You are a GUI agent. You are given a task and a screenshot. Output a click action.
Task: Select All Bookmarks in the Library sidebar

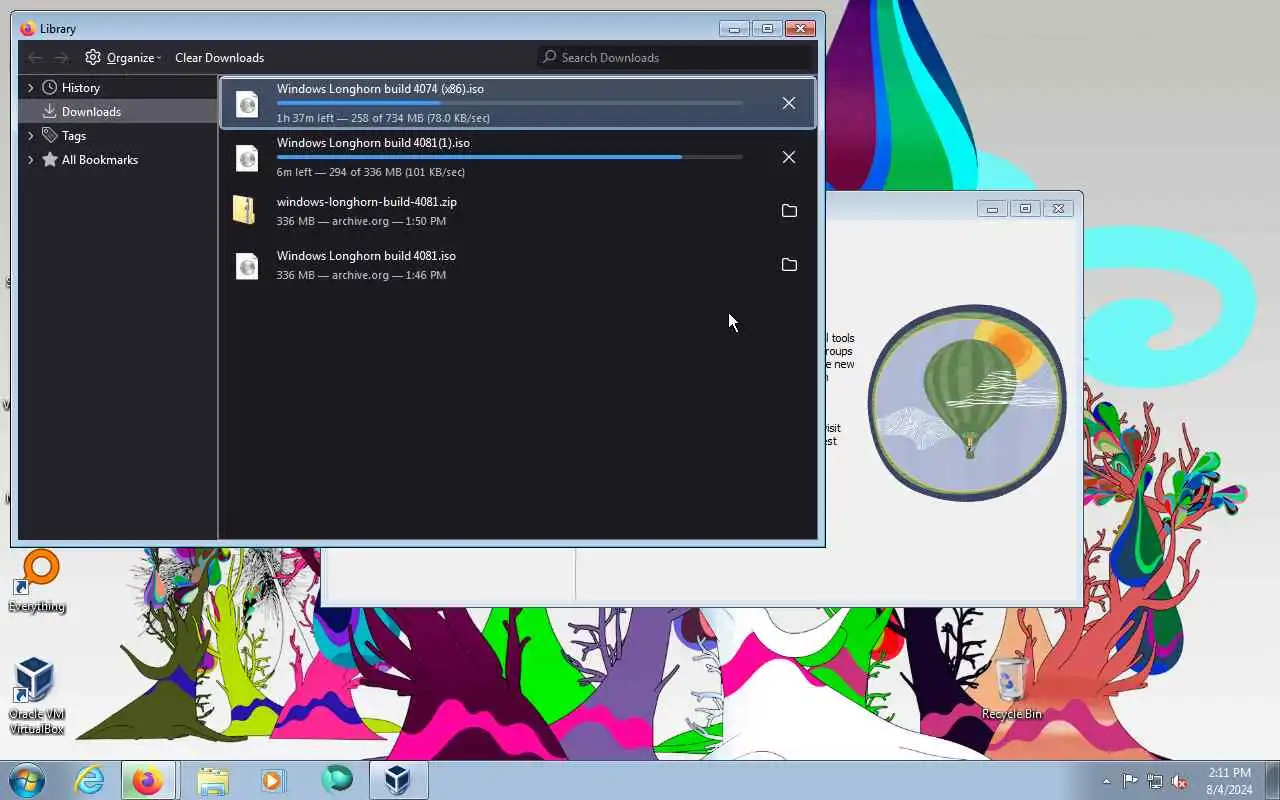(x=118, y=159)
